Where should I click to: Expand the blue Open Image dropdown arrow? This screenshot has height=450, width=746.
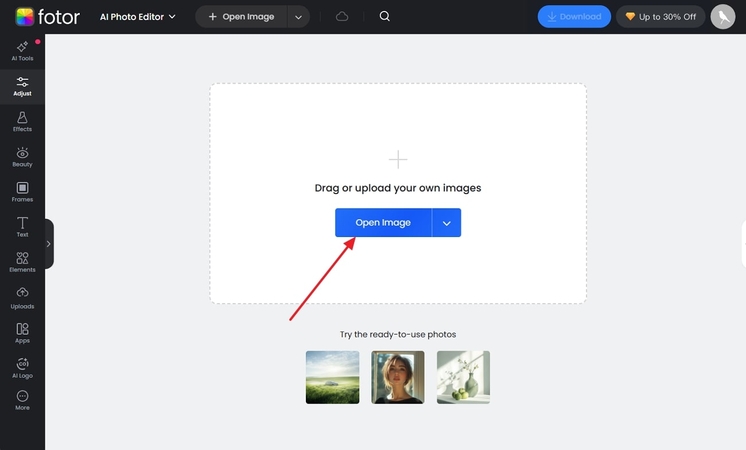point(446,223)
